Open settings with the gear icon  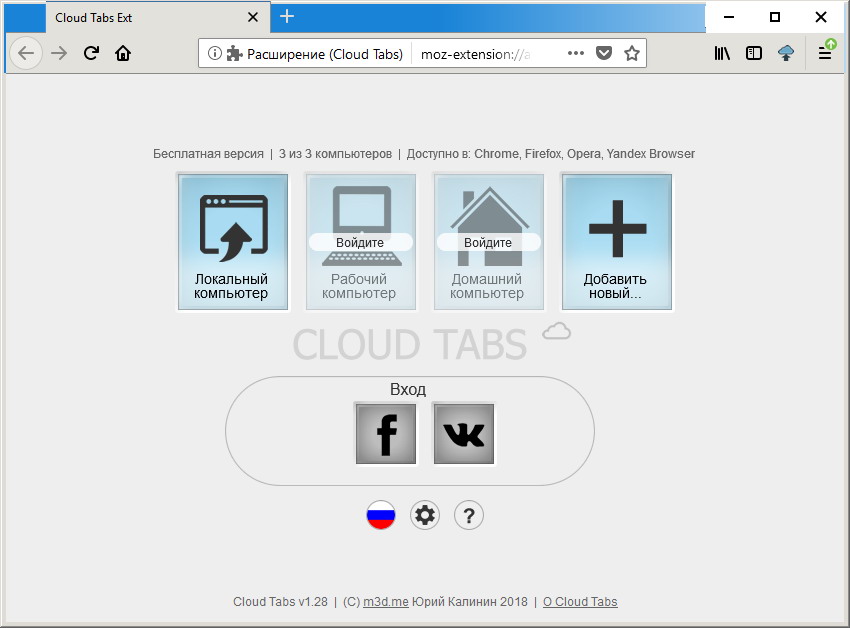[425, 515]
